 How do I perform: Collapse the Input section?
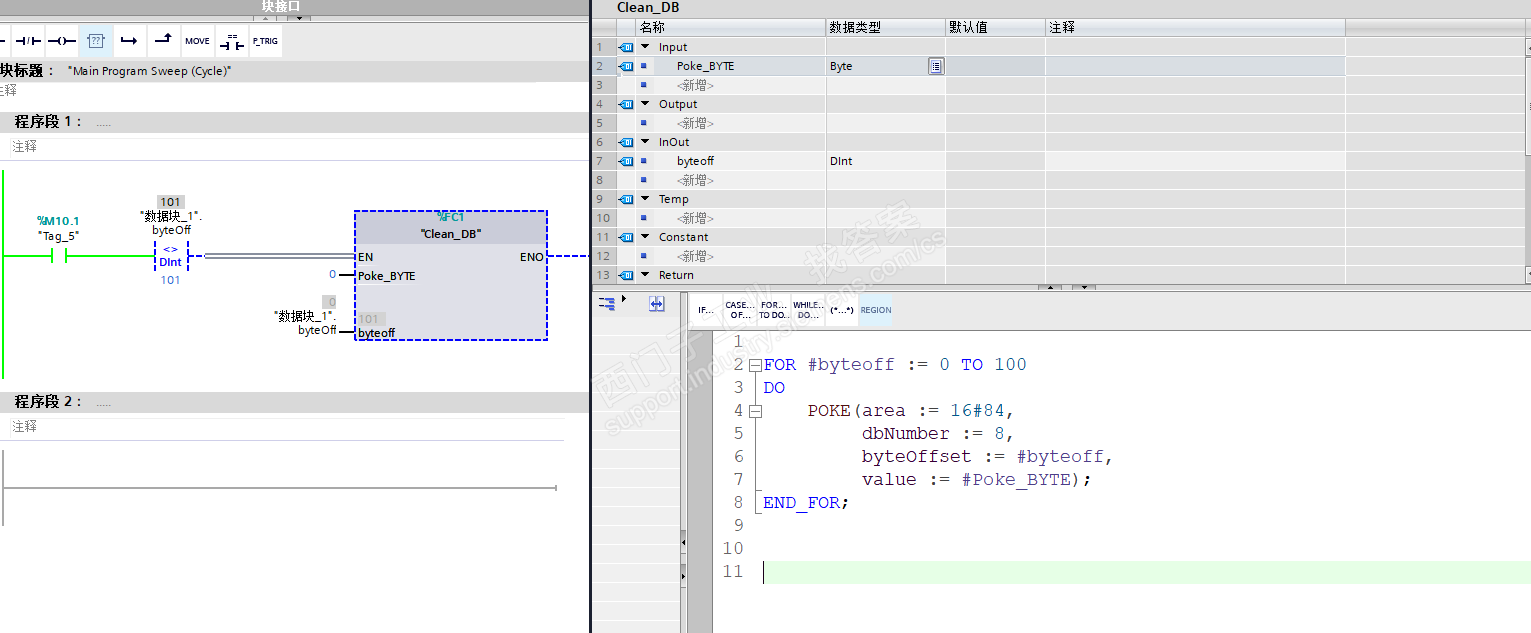[645, 47]
